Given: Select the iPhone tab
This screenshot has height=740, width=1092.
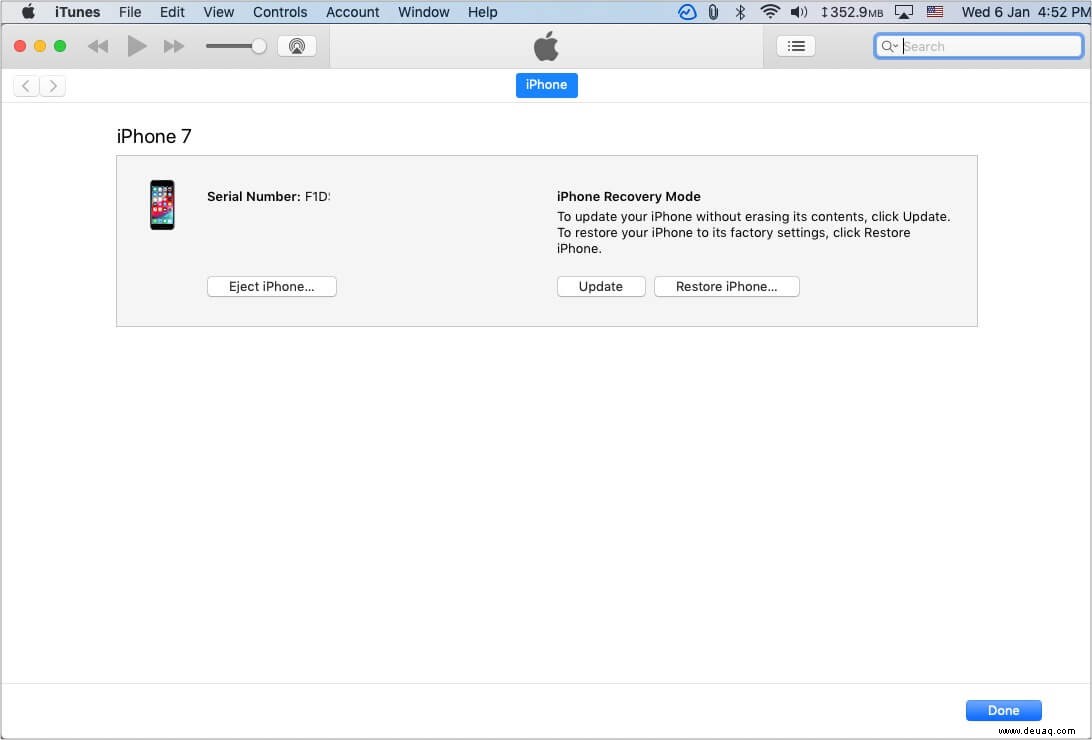Looking at the screenshot, I should (546, 85).
